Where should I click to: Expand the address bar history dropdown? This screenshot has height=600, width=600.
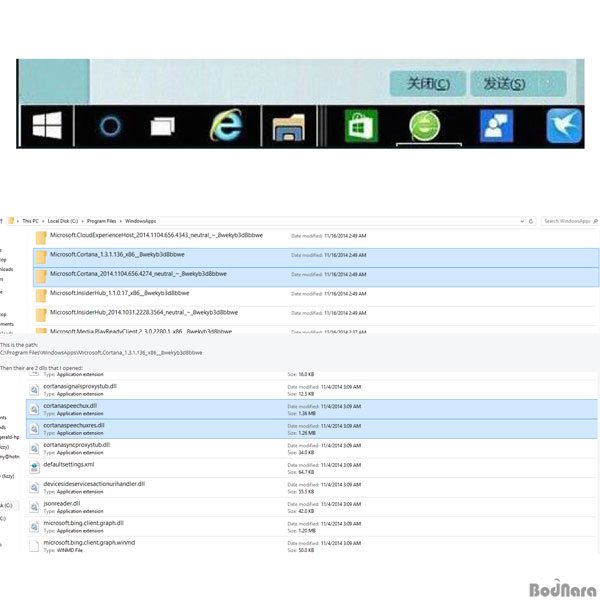point(522,221)
